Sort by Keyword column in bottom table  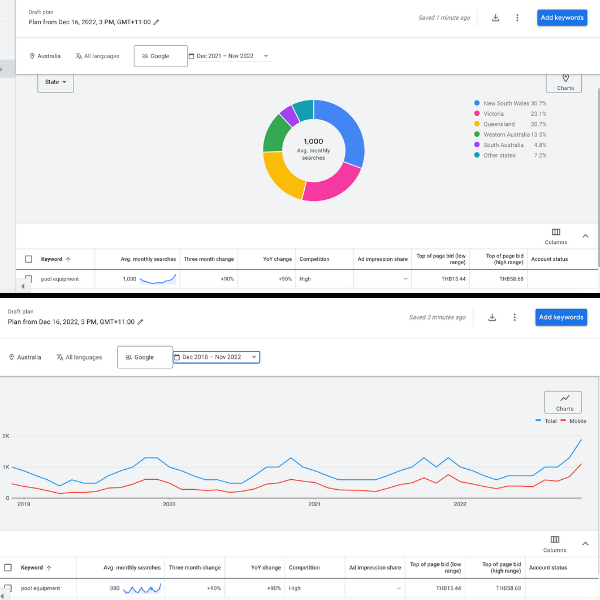[36, 567]
